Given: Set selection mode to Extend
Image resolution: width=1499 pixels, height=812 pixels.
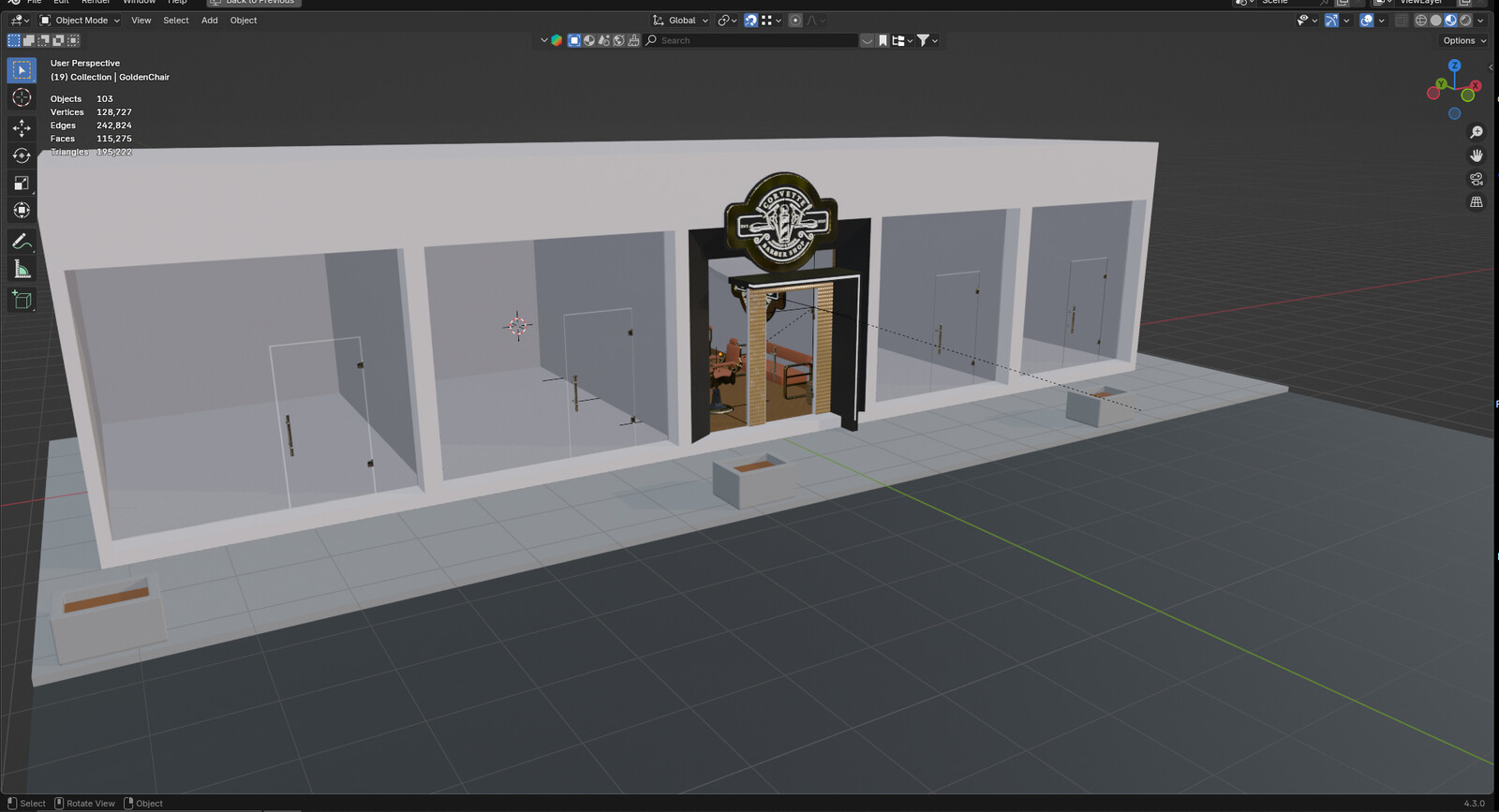Looking at the screenshot, I should 29,40.
